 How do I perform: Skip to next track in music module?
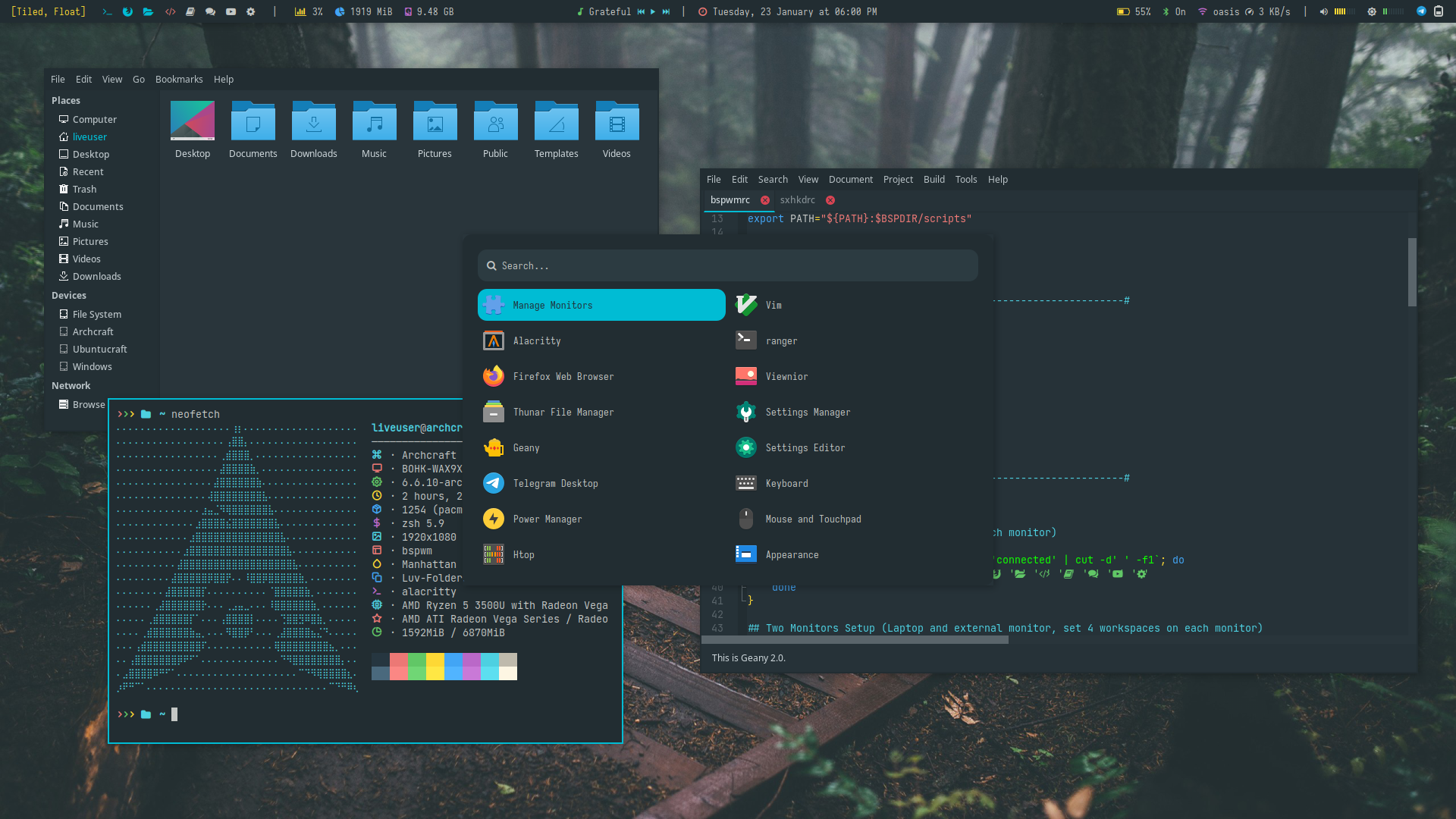(666, 11)
